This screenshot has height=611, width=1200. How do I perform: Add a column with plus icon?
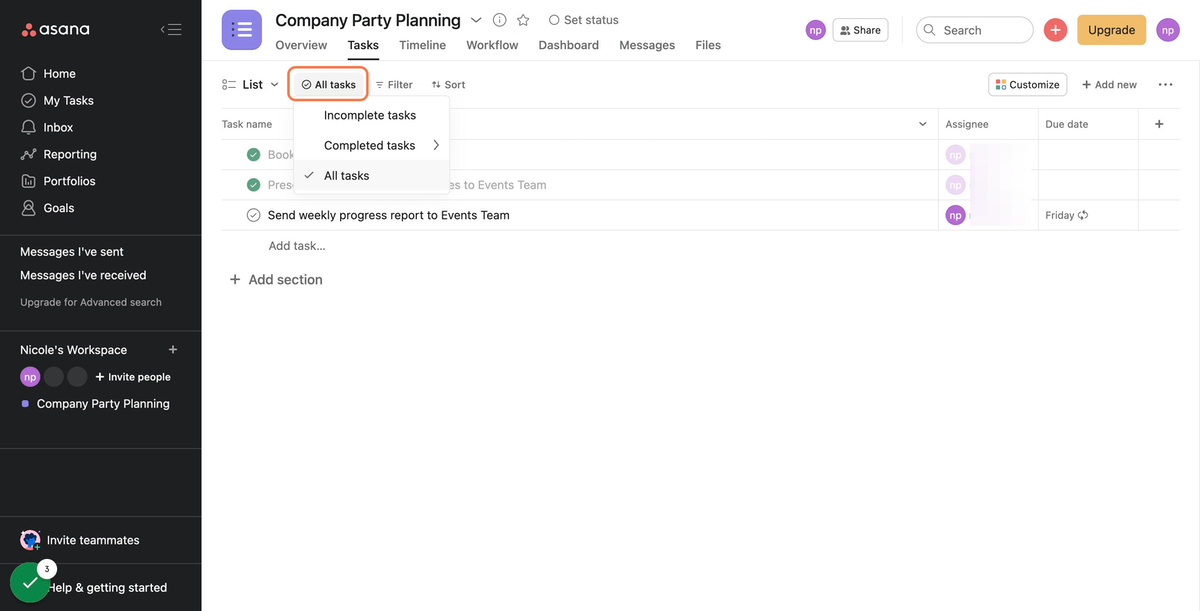point(1159,124)
